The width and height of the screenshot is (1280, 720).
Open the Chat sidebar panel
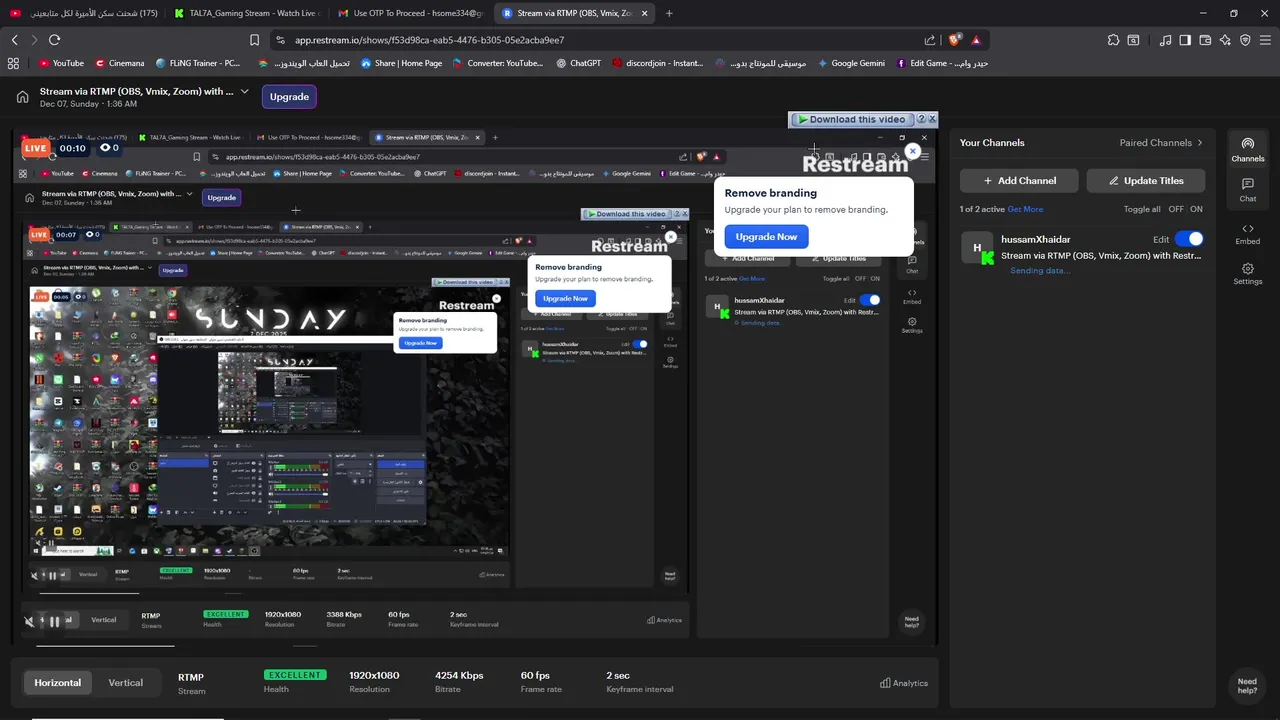point(1247,190)
